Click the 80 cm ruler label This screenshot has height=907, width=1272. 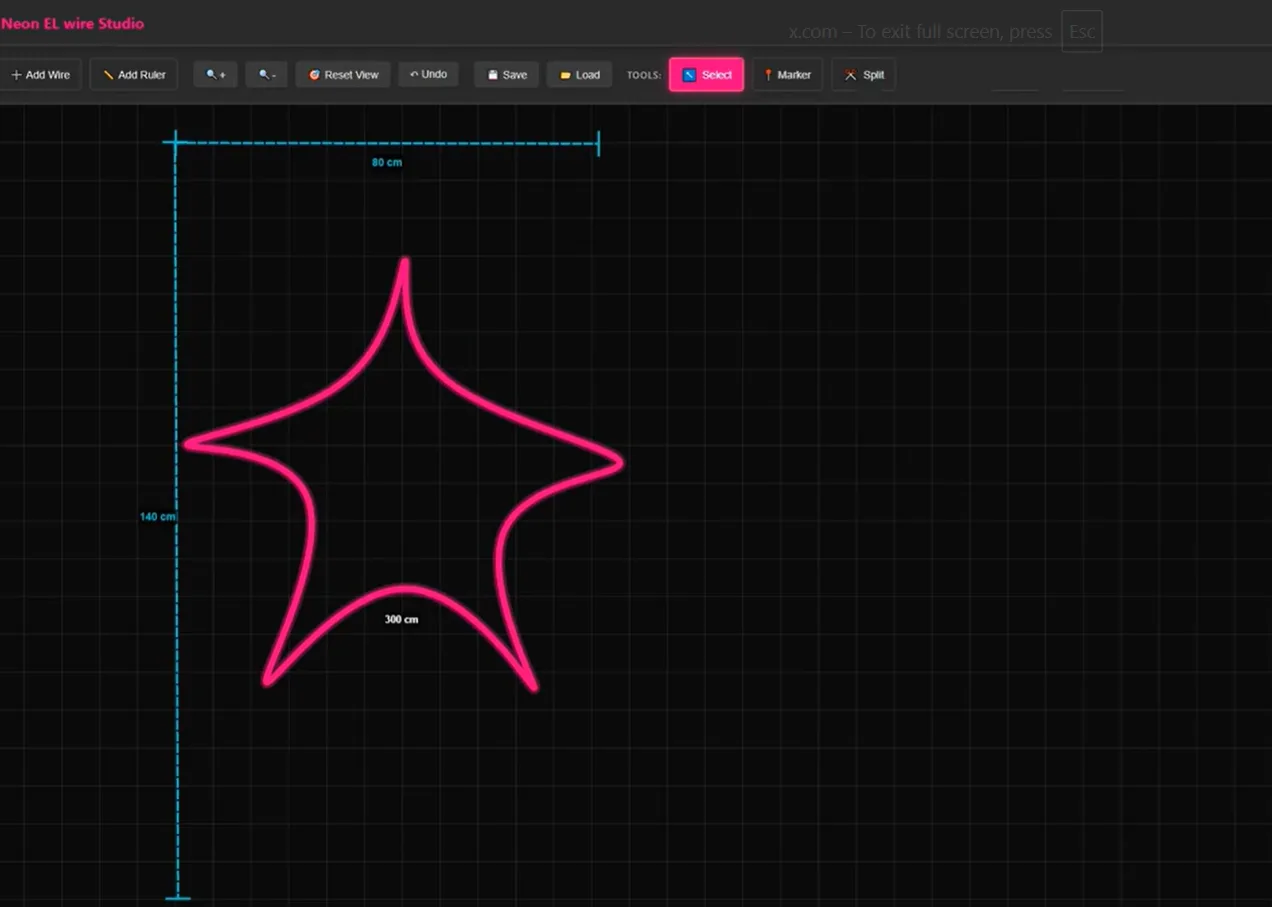387,162
